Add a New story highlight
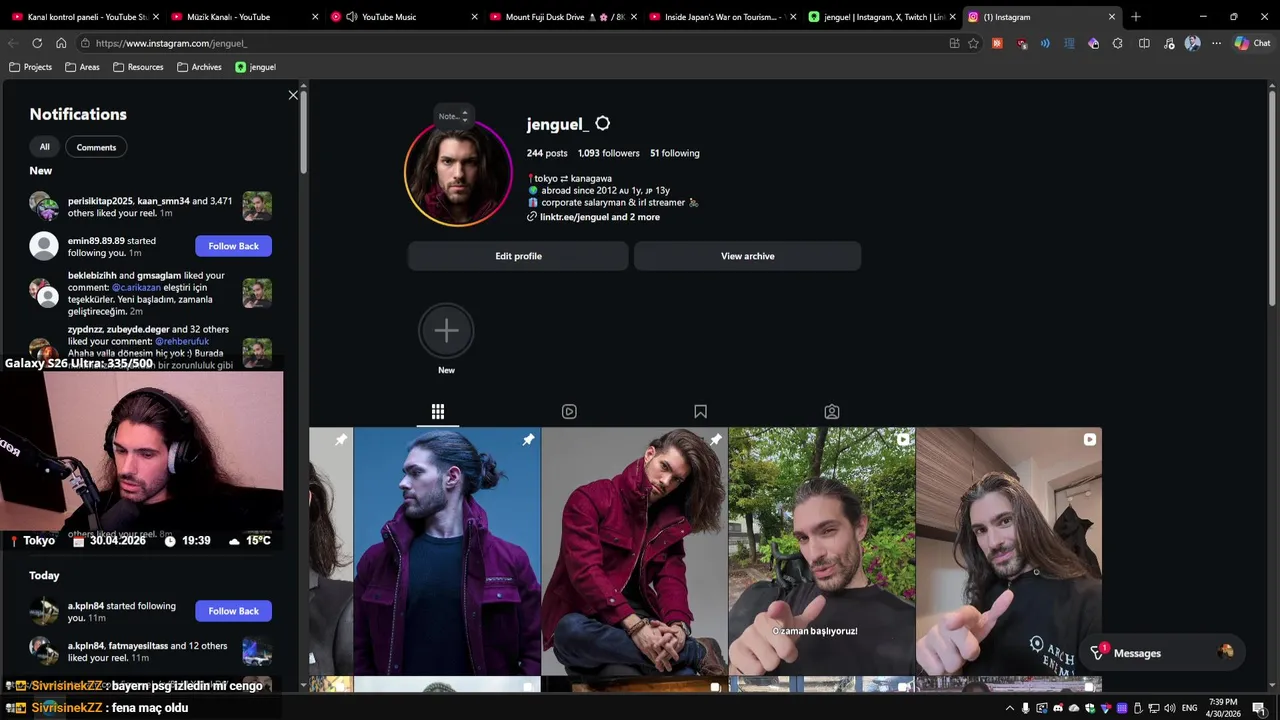This screenshot has width=1280, height=720. coord(446,331)
